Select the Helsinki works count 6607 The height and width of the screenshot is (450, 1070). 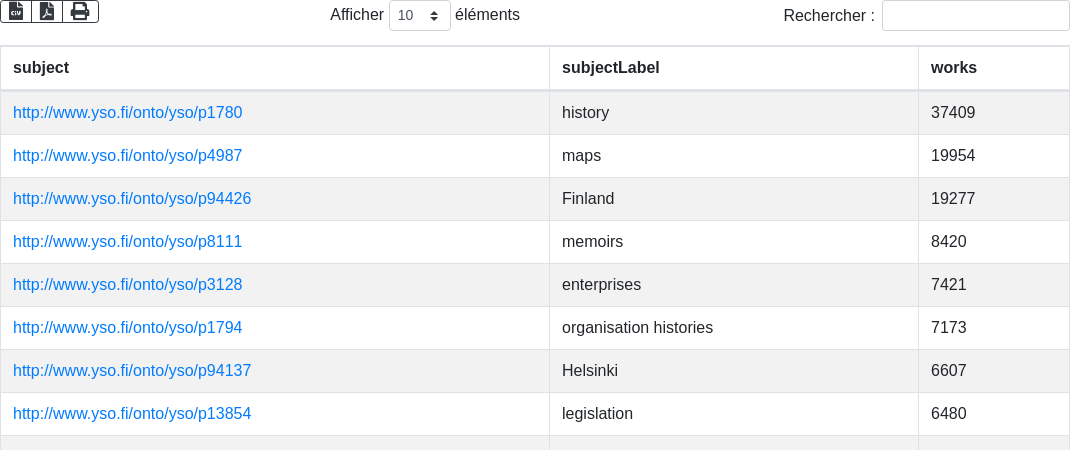[x=994, y=370]
